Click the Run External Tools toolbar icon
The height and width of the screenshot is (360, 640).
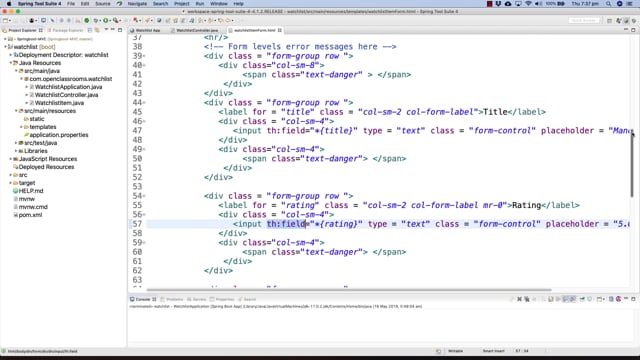coord(116,20)
